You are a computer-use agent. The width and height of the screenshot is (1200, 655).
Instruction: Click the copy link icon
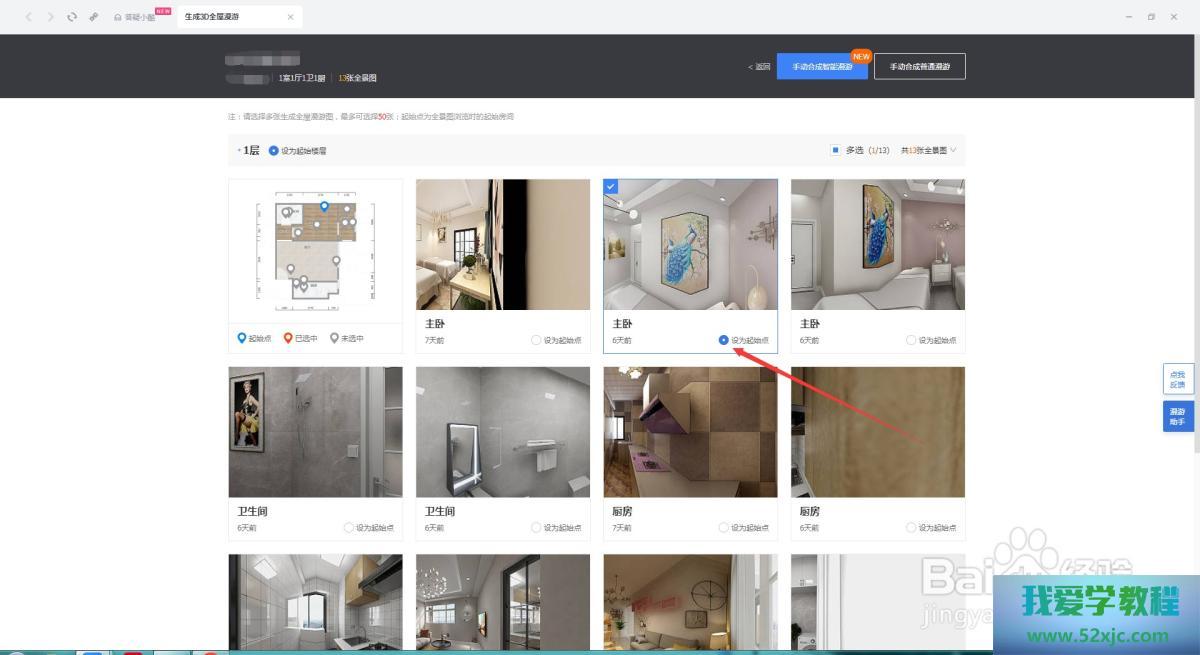click(x=94, y=17)
